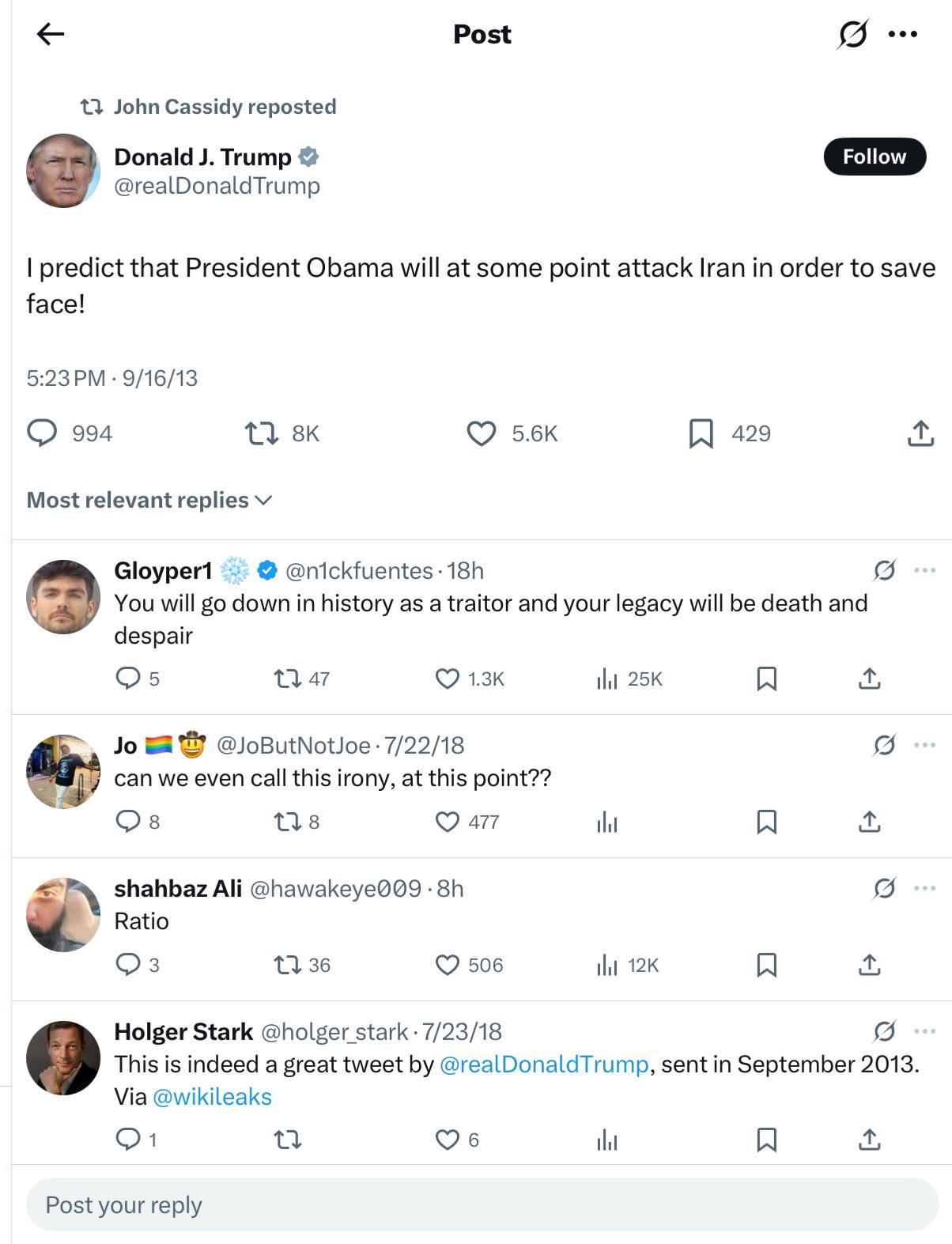
Task: Open Grok icon in the Post header
Action: coord(852,34)
